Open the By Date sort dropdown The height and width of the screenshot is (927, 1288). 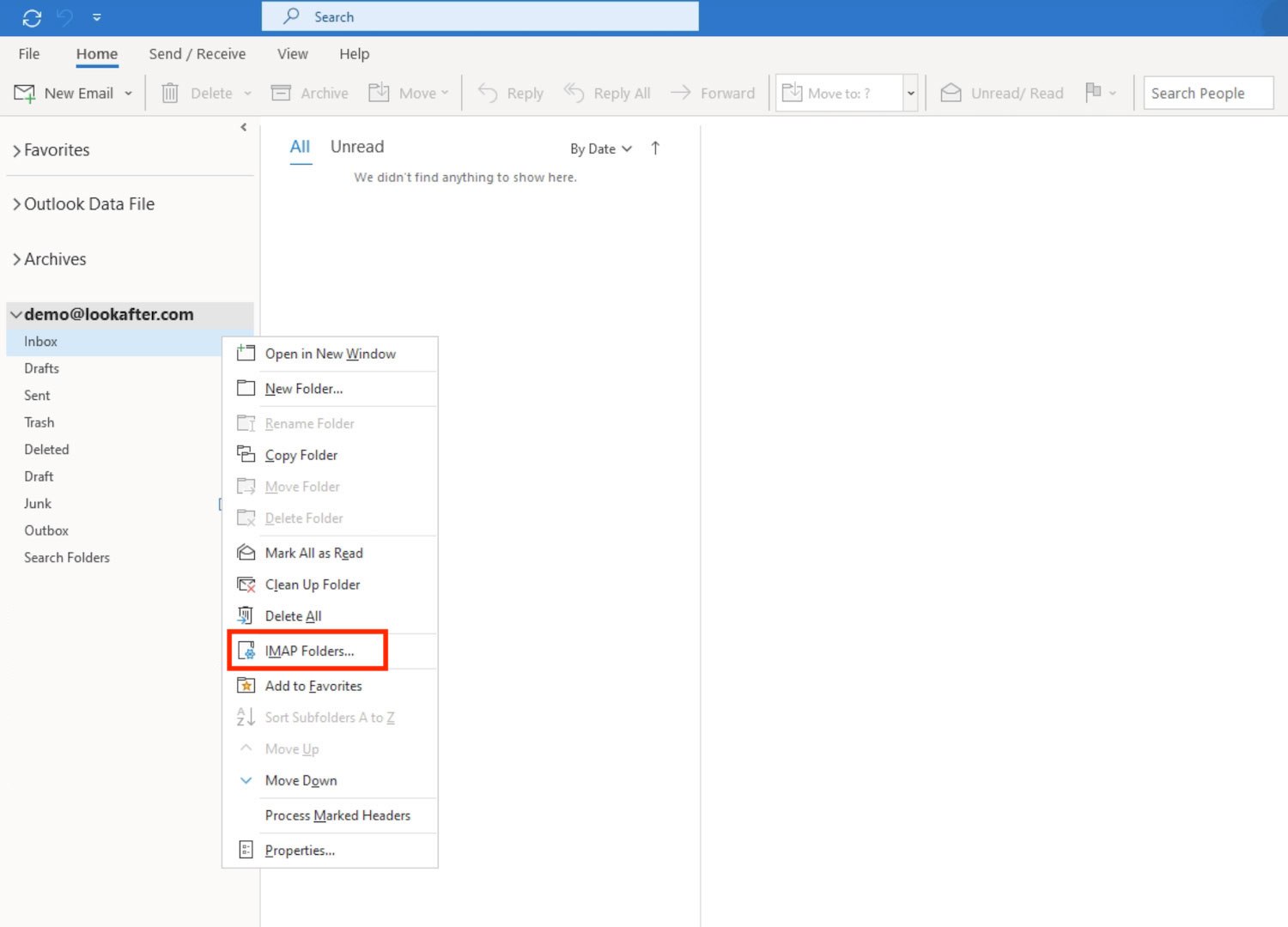tap(600, 148)
